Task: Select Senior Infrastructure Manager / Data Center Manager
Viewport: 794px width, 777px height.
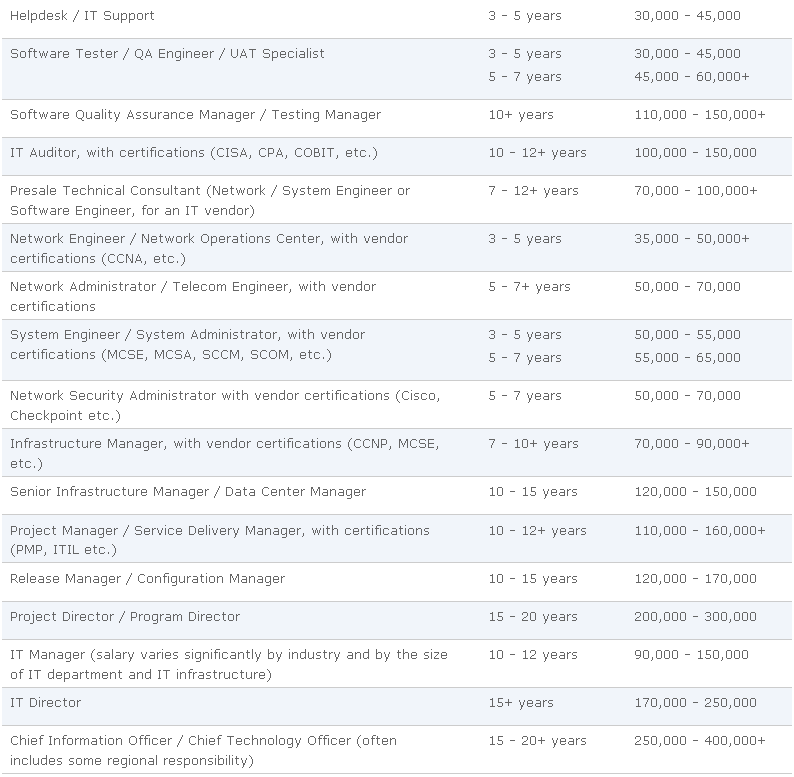Action: tap(188, 492)
